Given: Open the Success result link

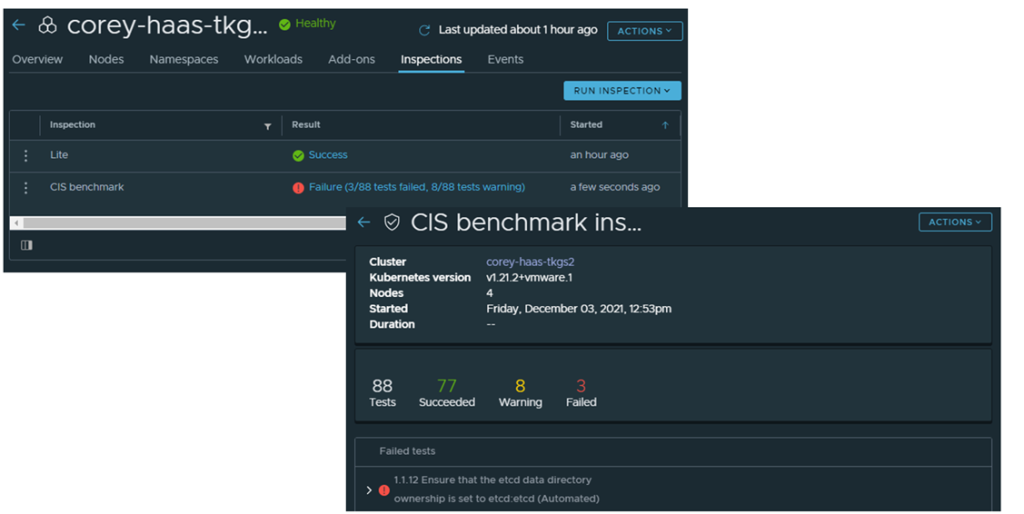Looking at the screenshot, I should (x=328, y=155).
